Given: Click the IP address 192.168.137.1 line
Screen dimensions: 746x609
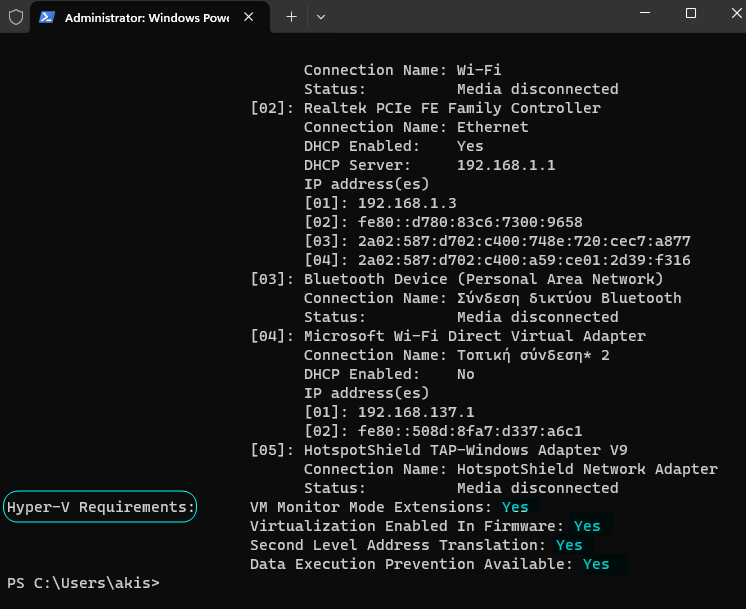Looking at the screenshot, I should coord(389,412).
